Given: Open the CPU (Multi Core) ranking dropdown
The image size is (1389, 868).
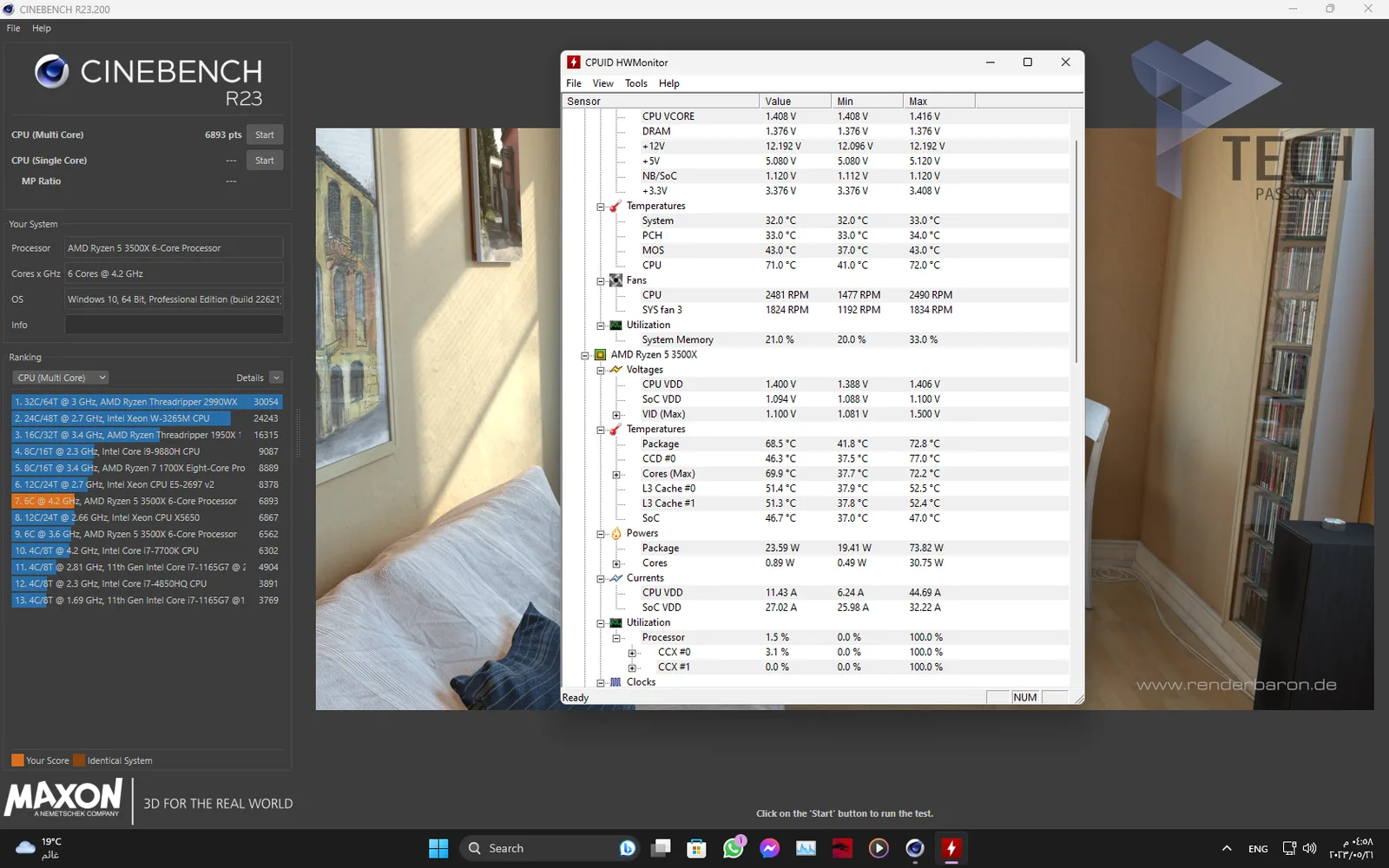Looking at the screenshot, I should tap(61, 378).
